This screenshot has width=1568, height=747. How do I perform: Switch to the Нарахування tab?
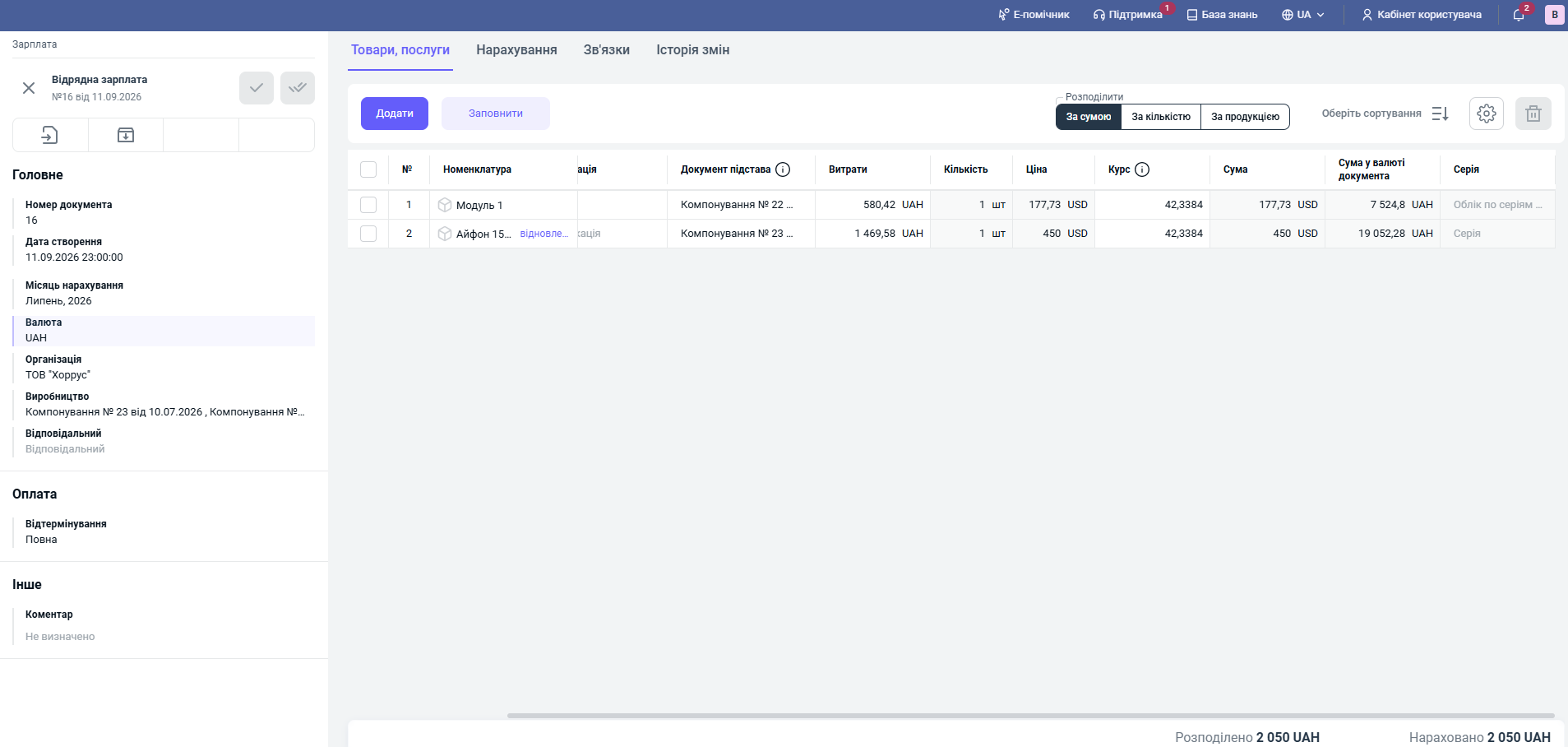click(516, 50)
